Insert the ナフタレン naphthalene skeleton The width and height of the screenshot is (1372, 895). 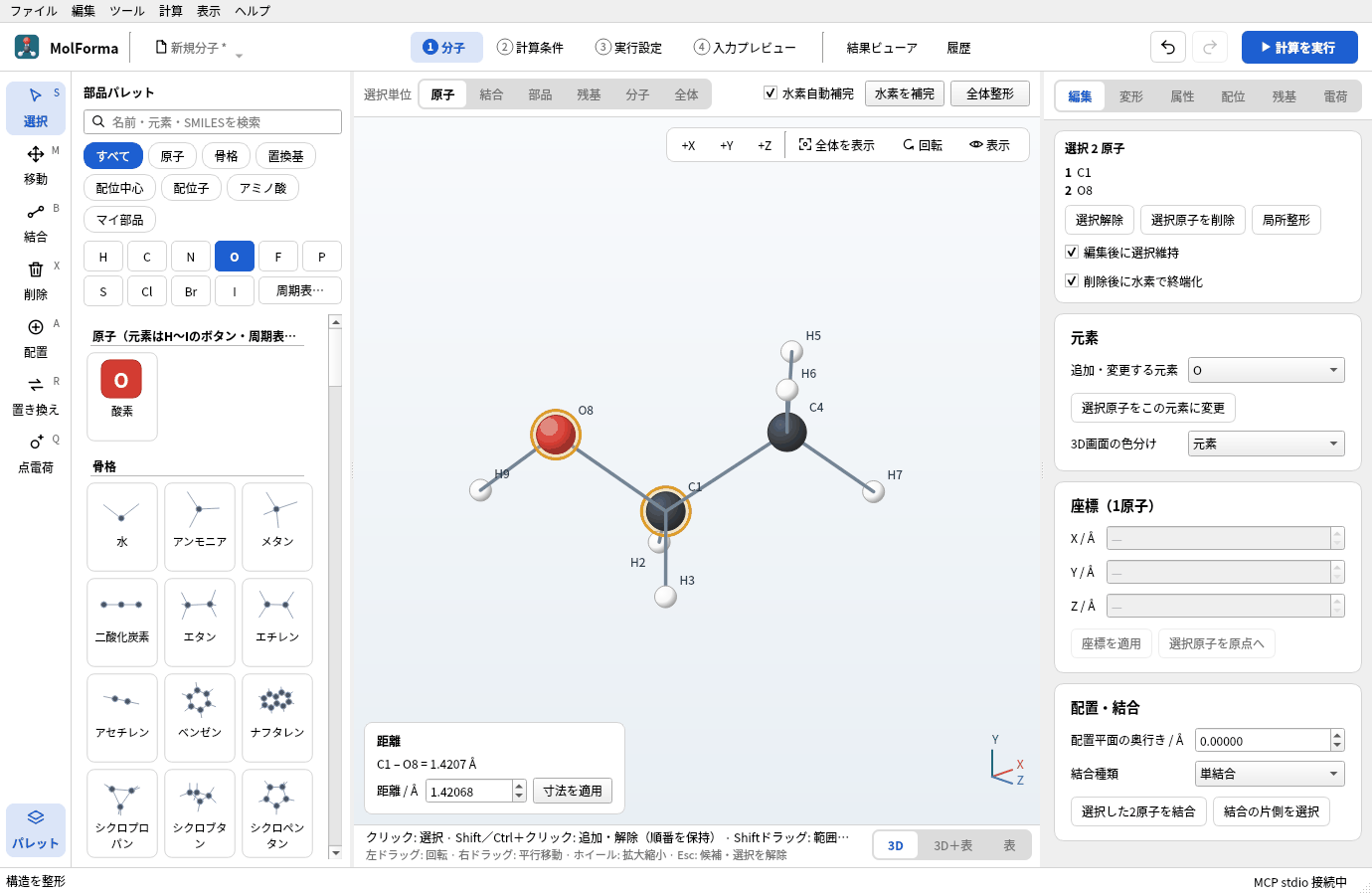coord(277,717)
